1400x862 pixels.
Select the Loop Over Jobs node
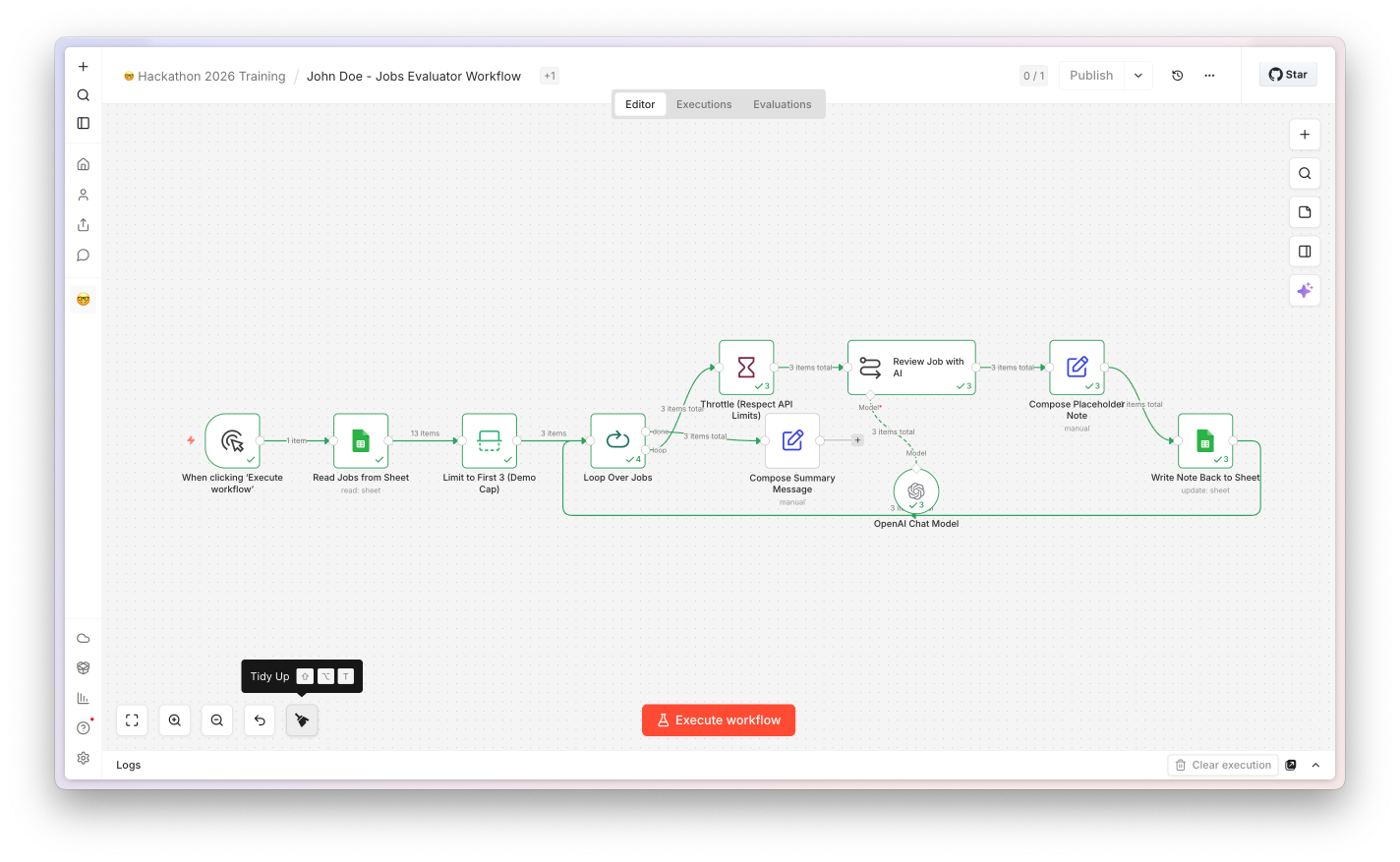click(617, 440)
